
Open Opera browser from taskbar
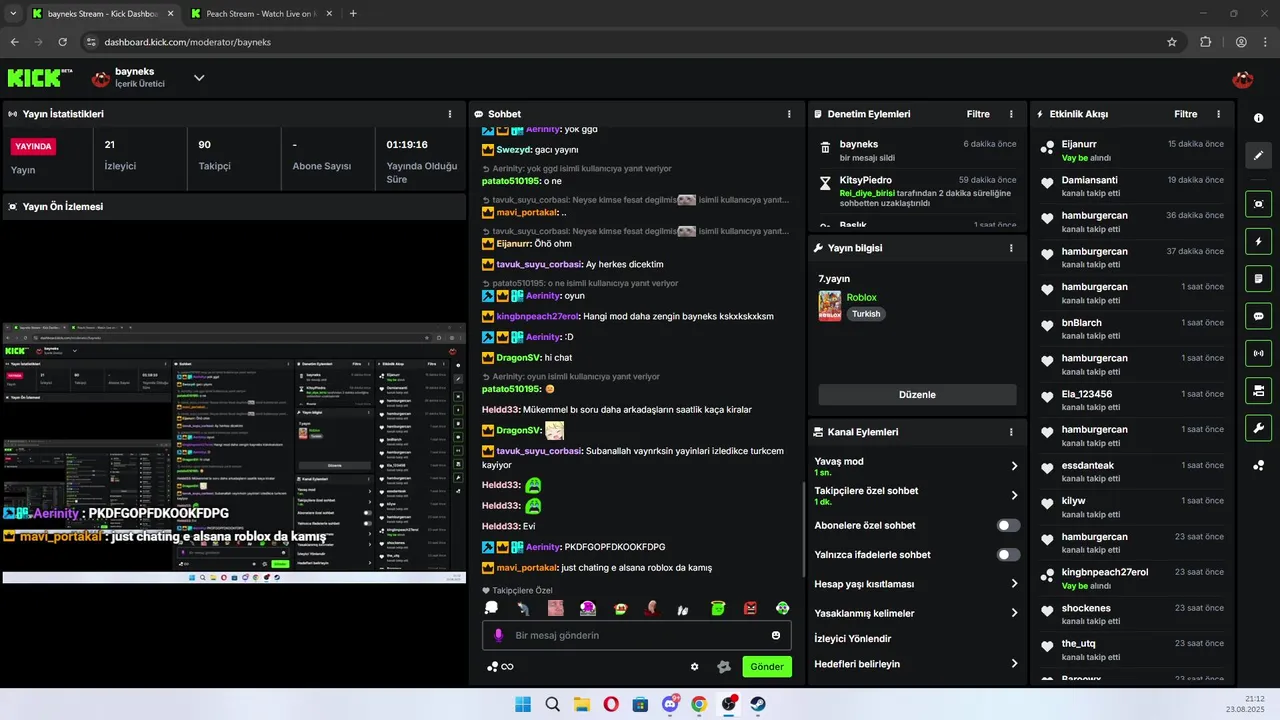(611, 704)
